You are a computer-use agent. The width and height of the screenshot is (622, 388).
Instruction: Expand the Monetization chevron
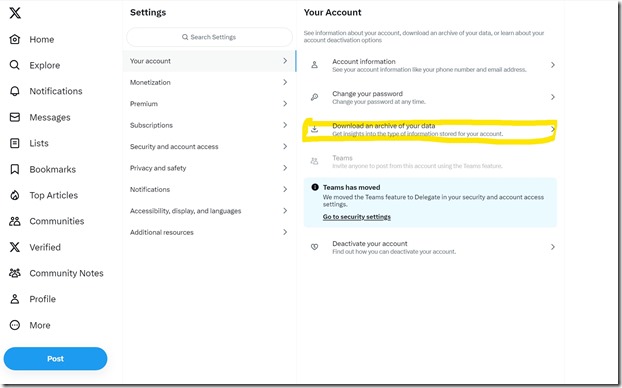[x=285, y=82]
